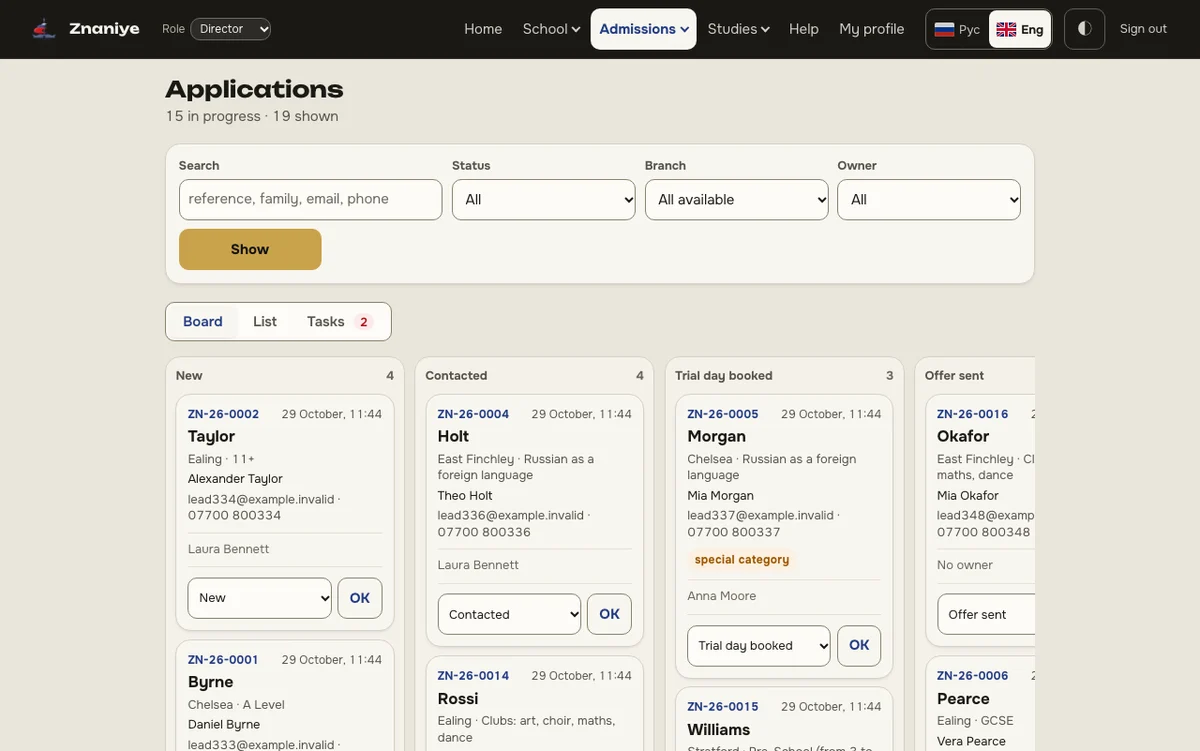Open the Status filter dropdown

click(544, 199)
